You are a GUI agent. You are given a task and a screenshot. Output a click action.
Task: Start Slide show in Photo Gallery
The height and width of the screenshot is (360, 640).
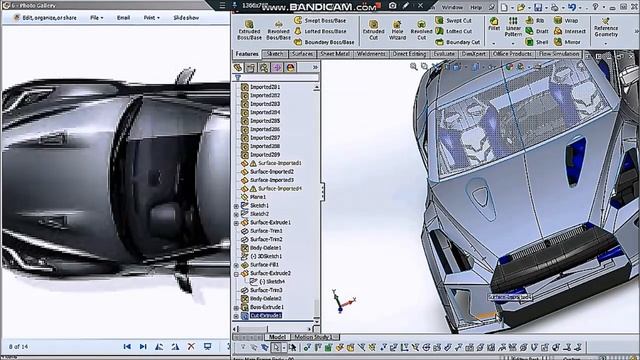pyautogui.click(x=186, y=18)
